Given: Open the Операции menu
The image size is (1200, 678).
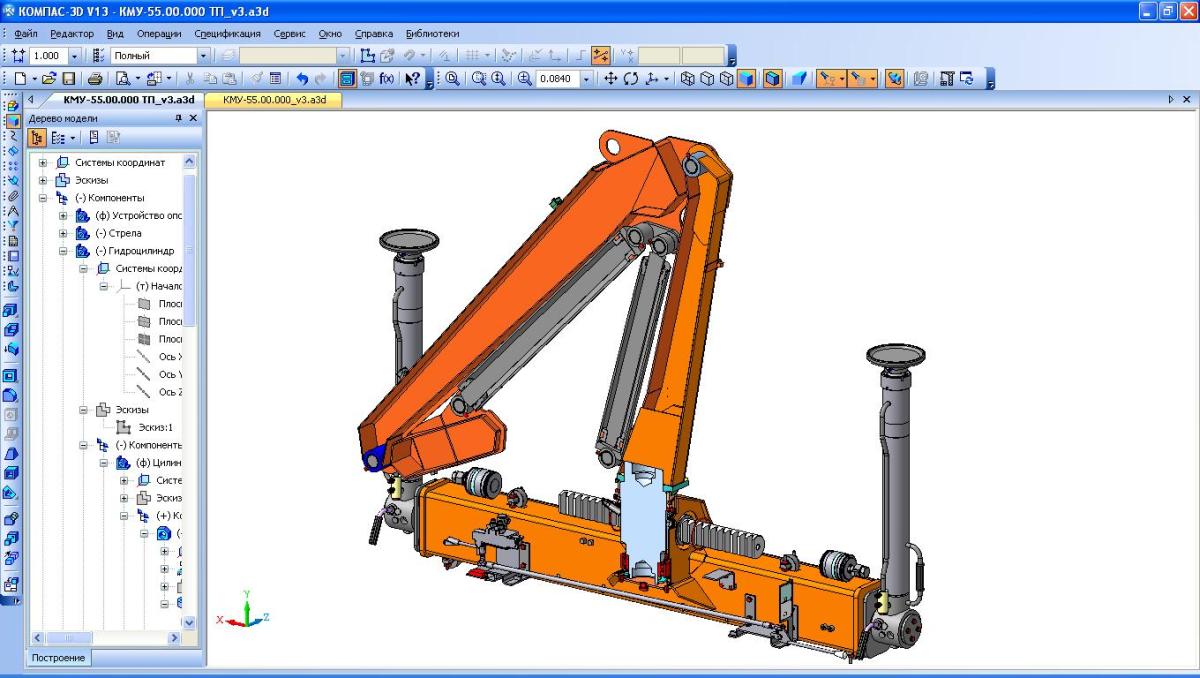Looking at the screenshot, I should (159, 33).
